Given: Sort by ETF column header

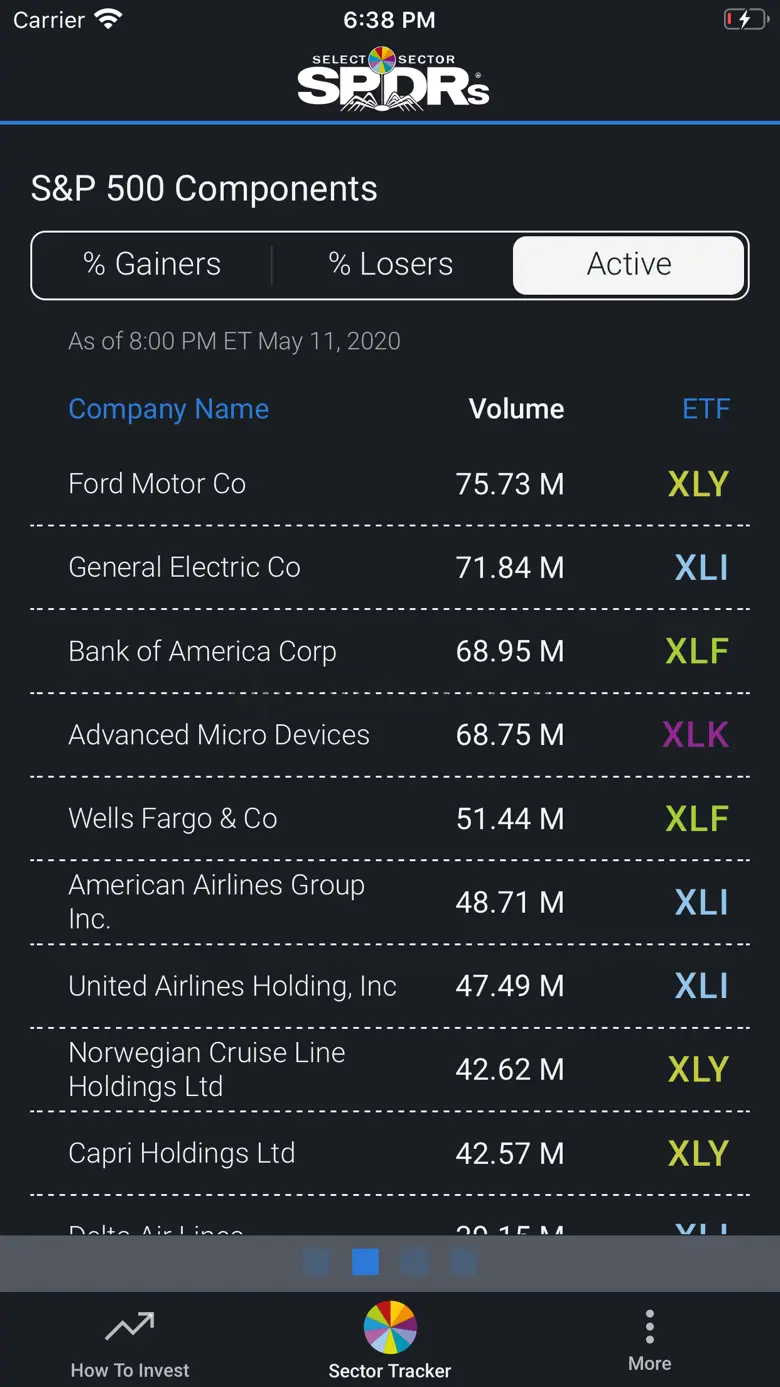Looking at the screenshot, I should [706, 409].
